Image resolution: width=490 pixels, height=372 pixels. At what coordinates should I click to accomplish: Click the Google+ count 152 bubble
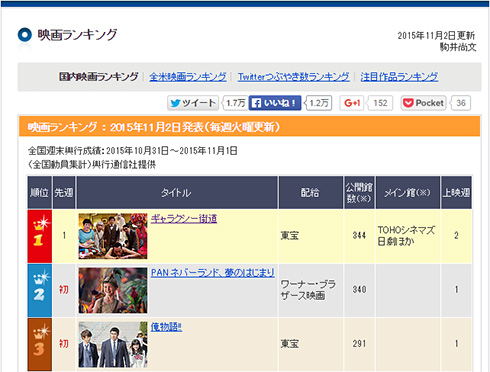[380, 103]
